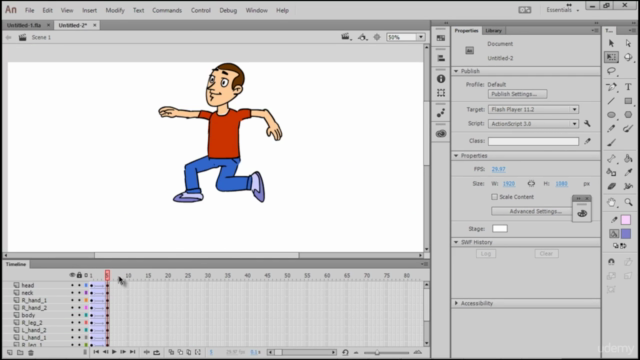640x360 pixels.
Task: Collapse the Properties section
Action: point(456,156)
